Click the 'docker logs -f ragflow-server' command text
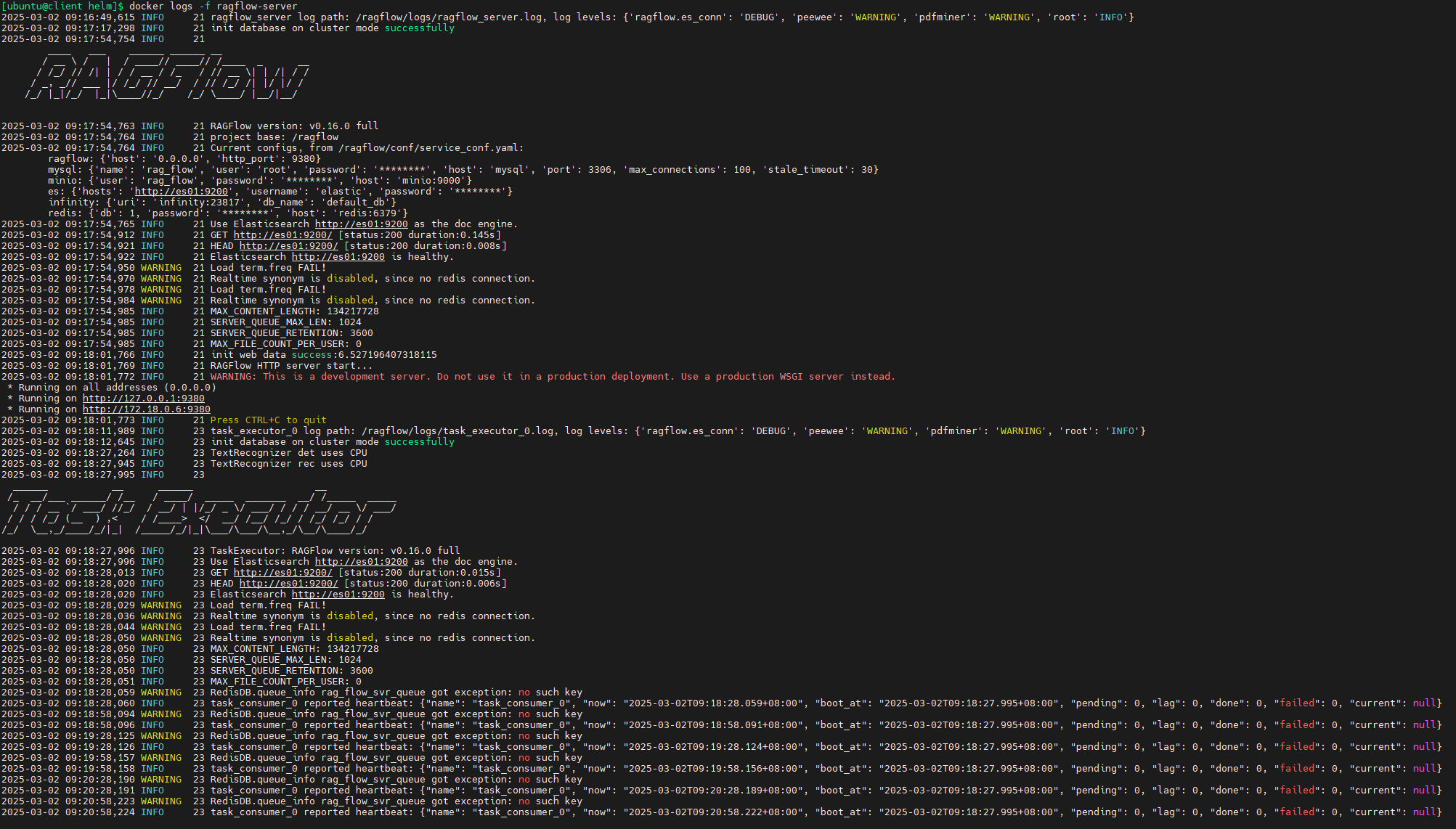1456x829 pixels. click(x=213, y=7)
